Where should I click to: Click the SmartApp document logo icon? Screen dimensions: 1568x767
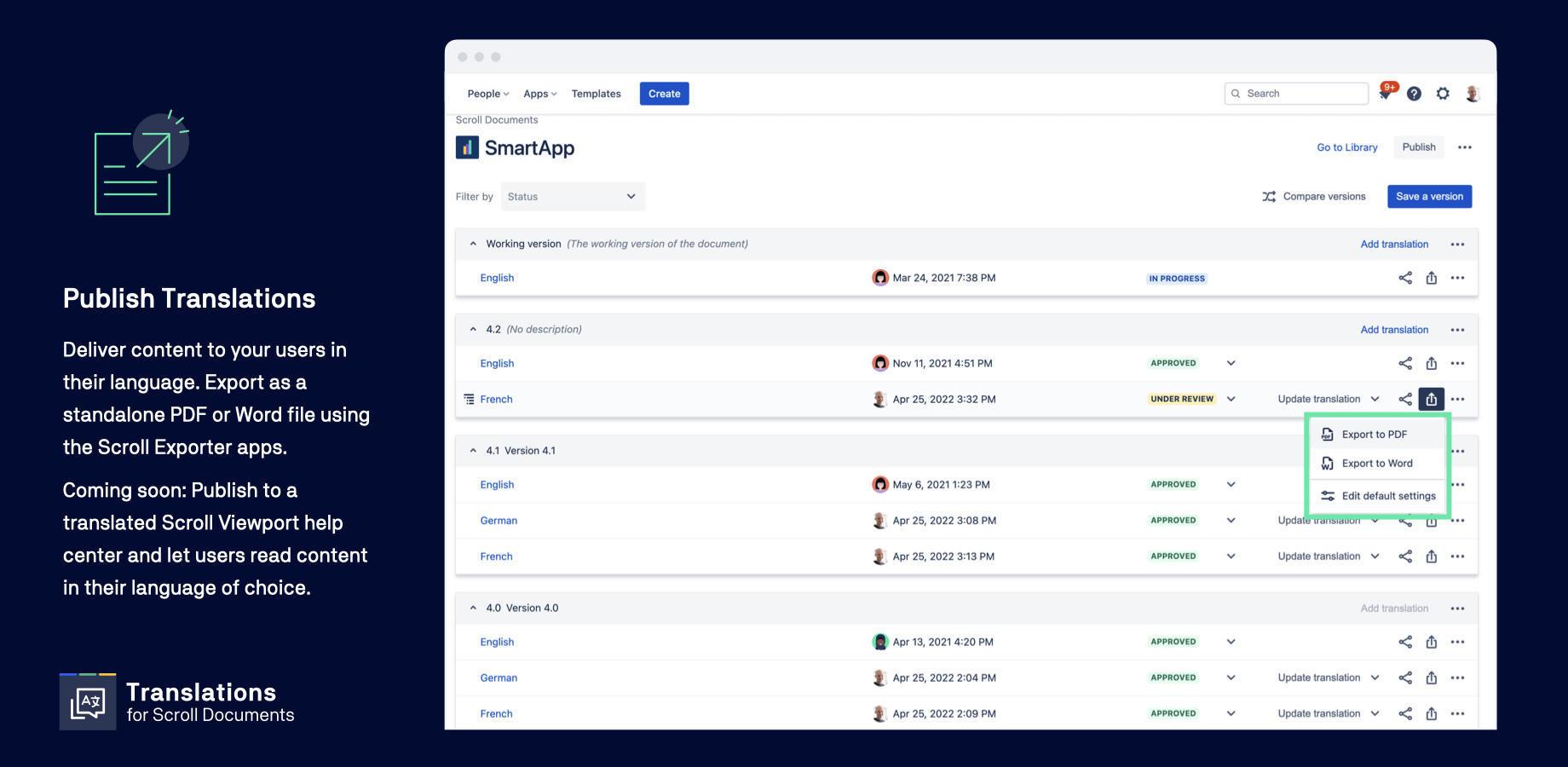(467, 147)
